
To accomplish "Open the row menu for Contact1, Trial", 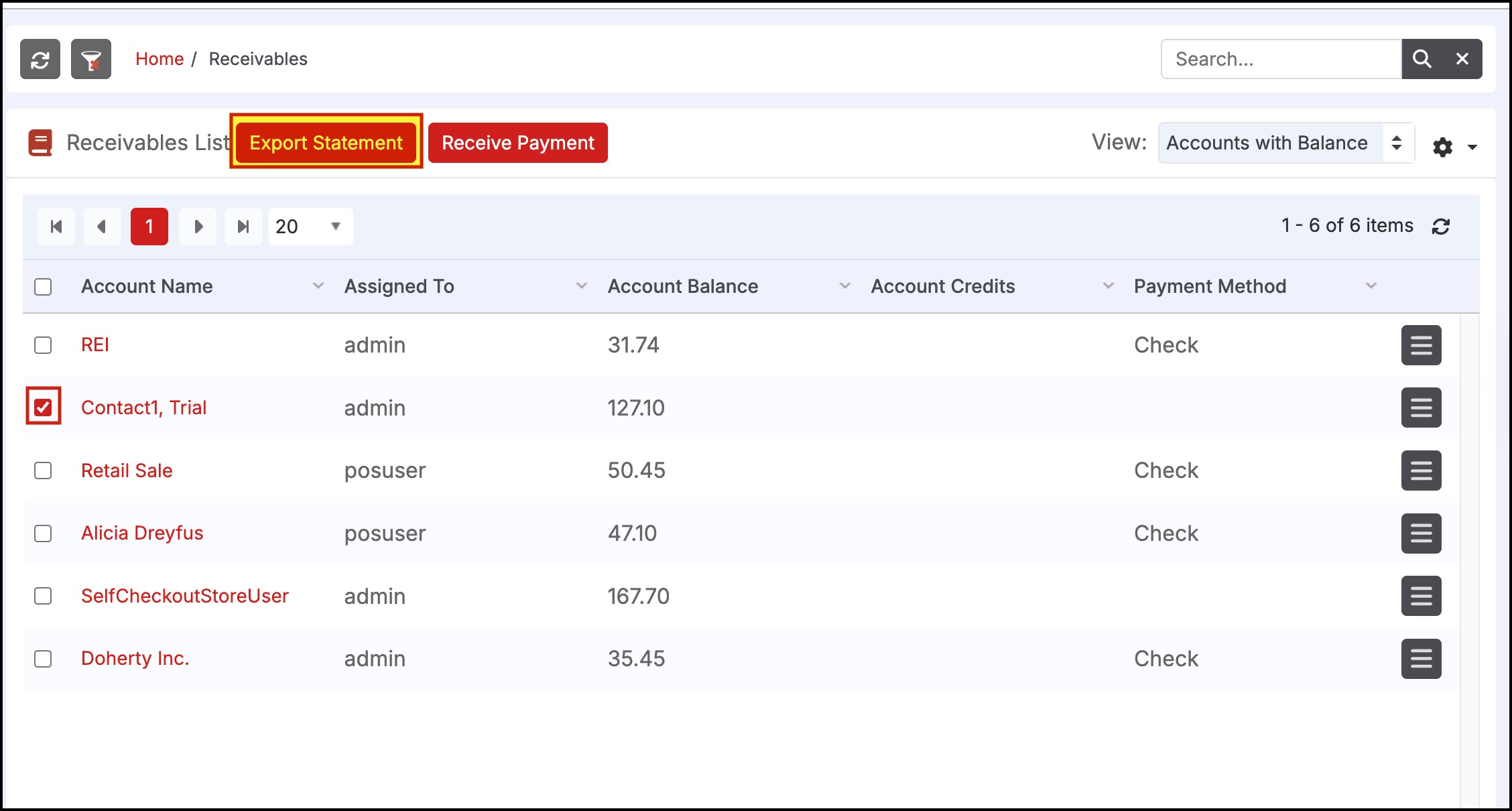I will (x=1421, y=408).
